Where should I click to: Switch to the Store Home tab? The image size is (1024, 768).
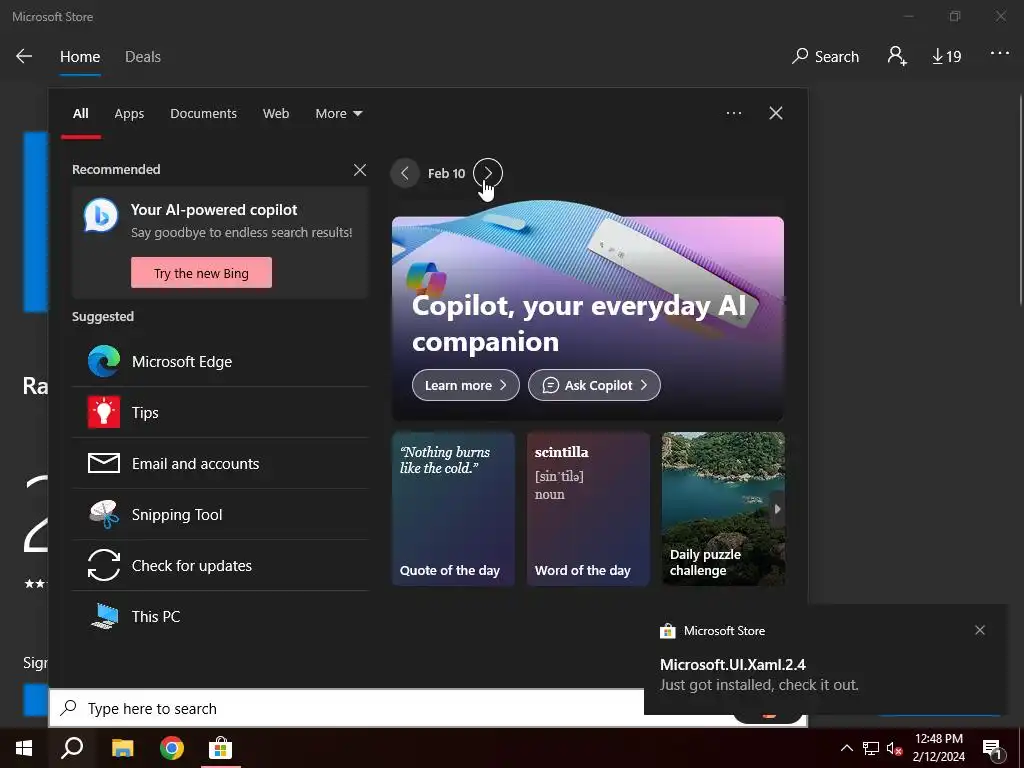point(80,57)
